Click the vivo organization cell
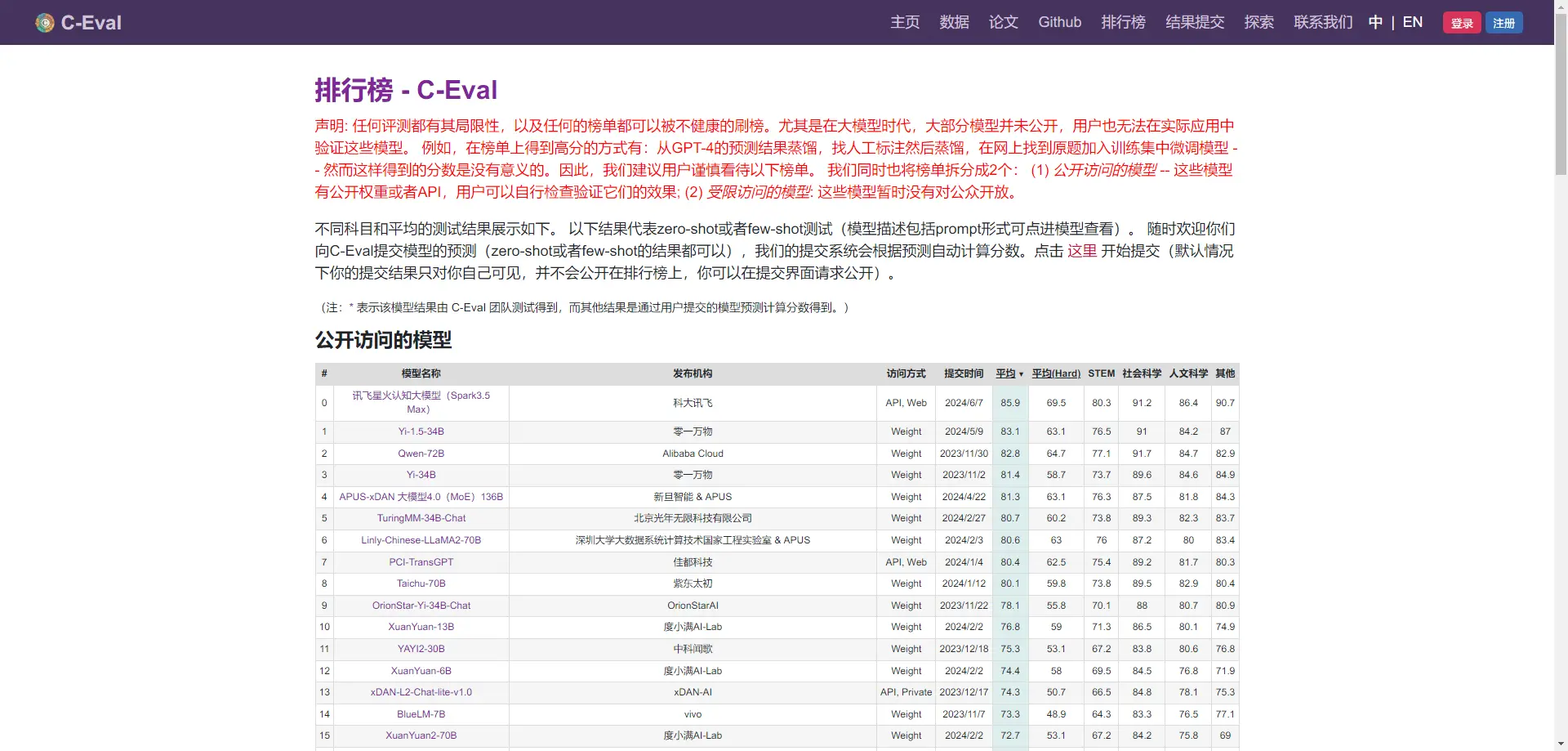This screenshot has height=751, width=1568. click(693, 714)
